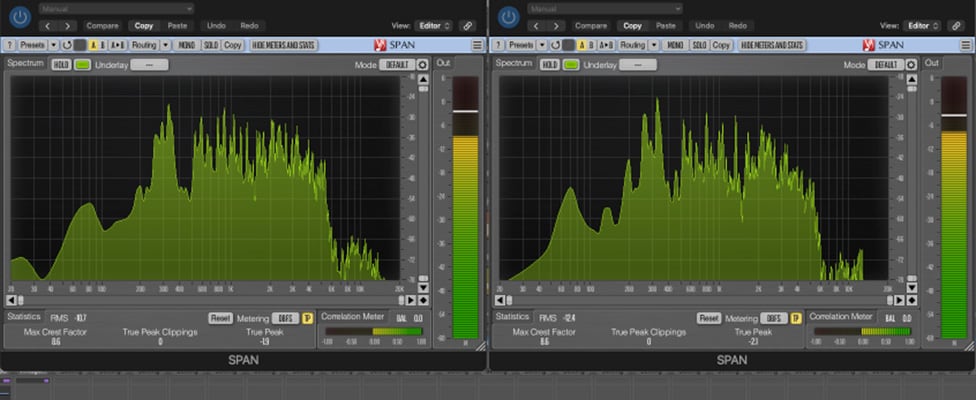976x400 pixels.
Task: Click diamond zoom reset icon in left SPAN
Action: (423, 300)
